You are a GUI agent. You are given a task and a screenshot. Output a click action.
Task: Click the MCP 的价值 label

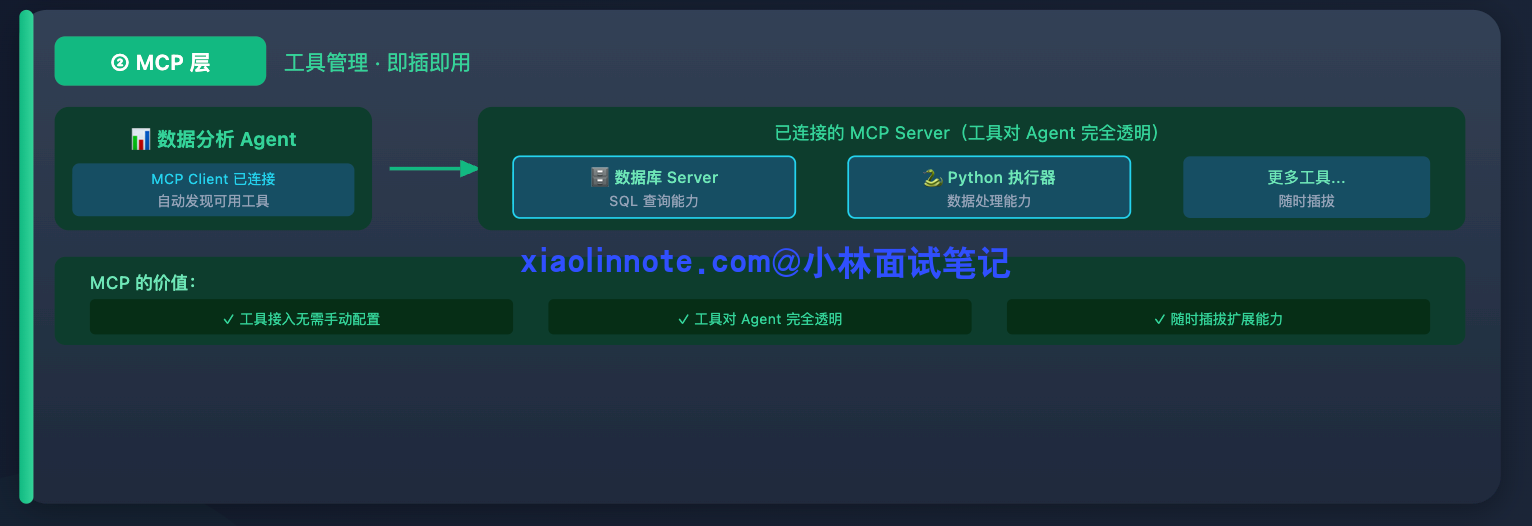point(143,283)
